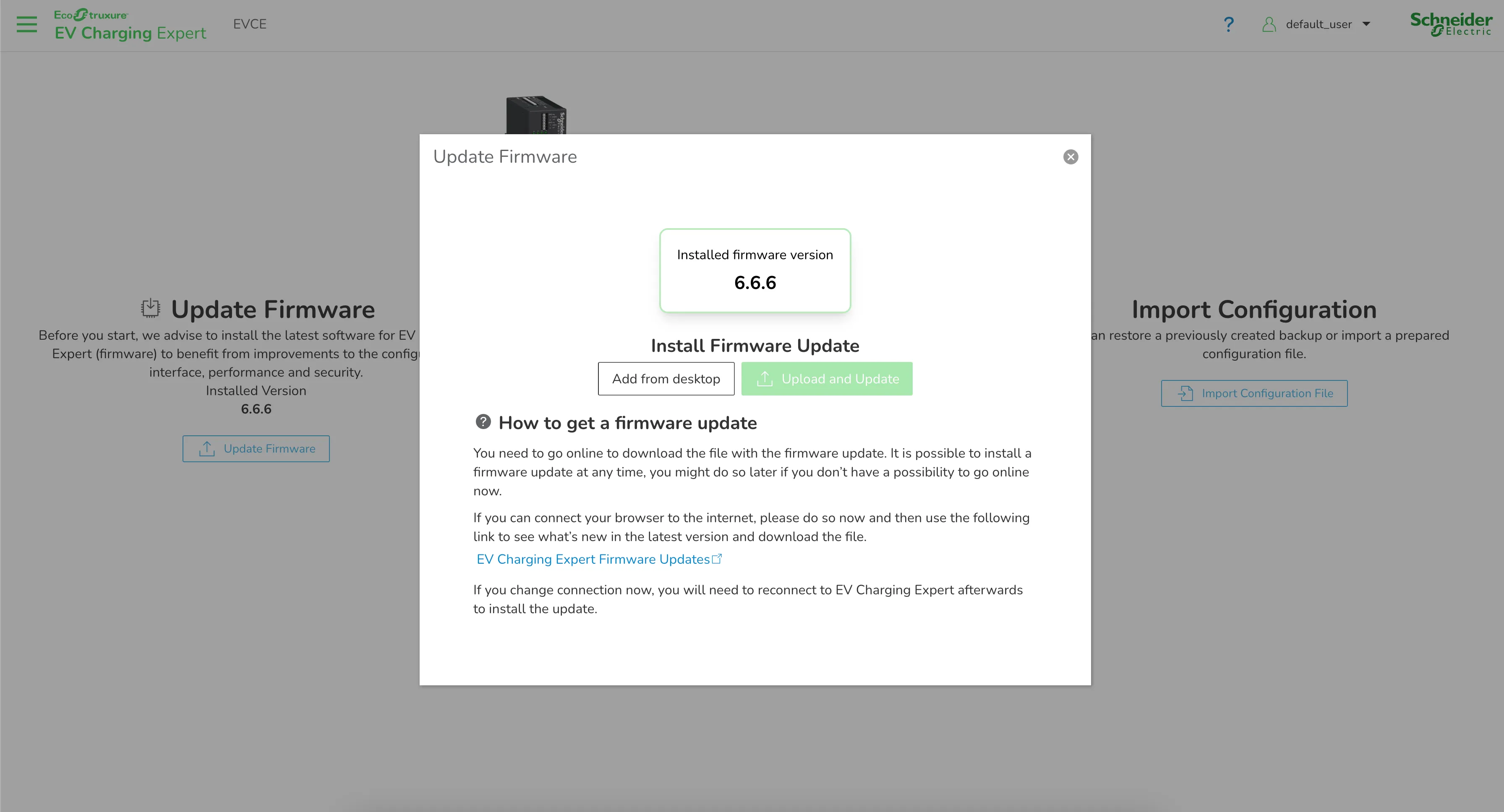Click the Install Firmware Update heading

coord(755,346)
